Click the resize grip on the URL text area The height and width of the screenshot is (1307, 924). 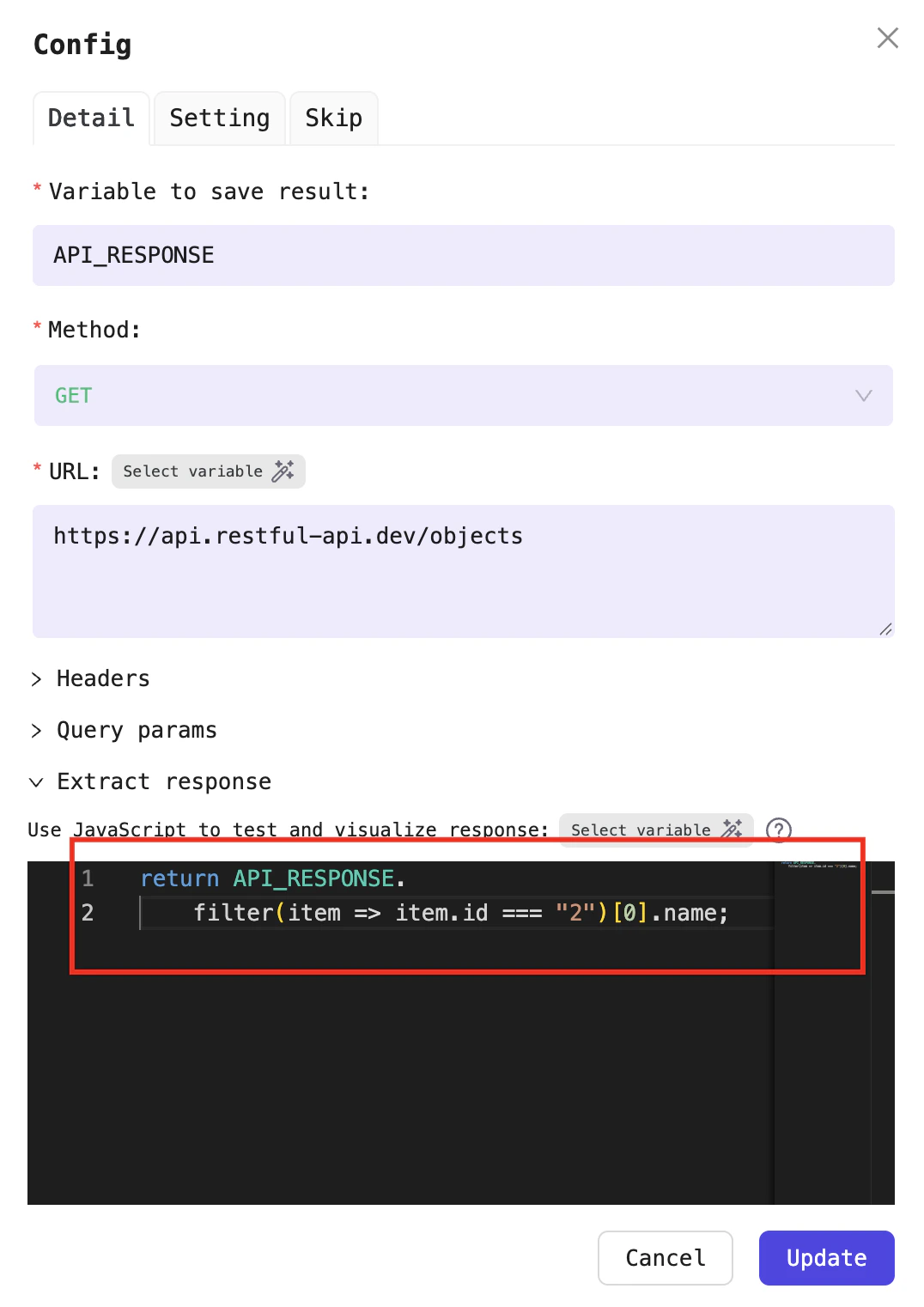(x=885, y=629)
